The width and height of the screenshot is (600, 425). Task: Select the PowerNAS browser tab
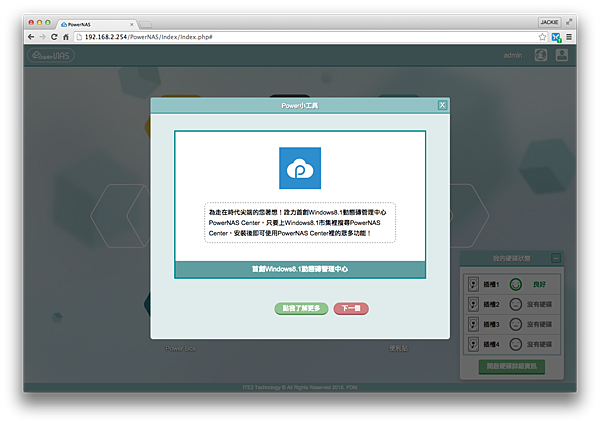point(96,24)
